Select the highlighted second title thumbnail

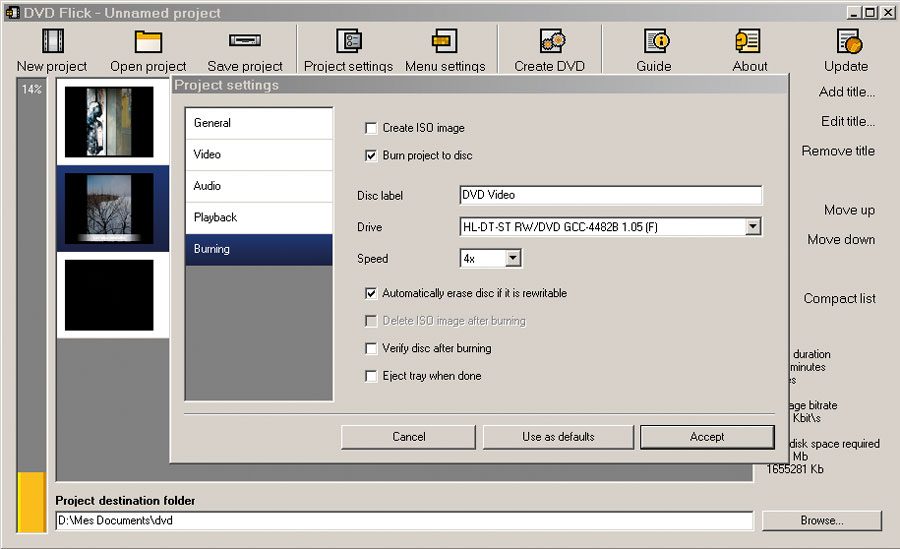coord(109,208)
